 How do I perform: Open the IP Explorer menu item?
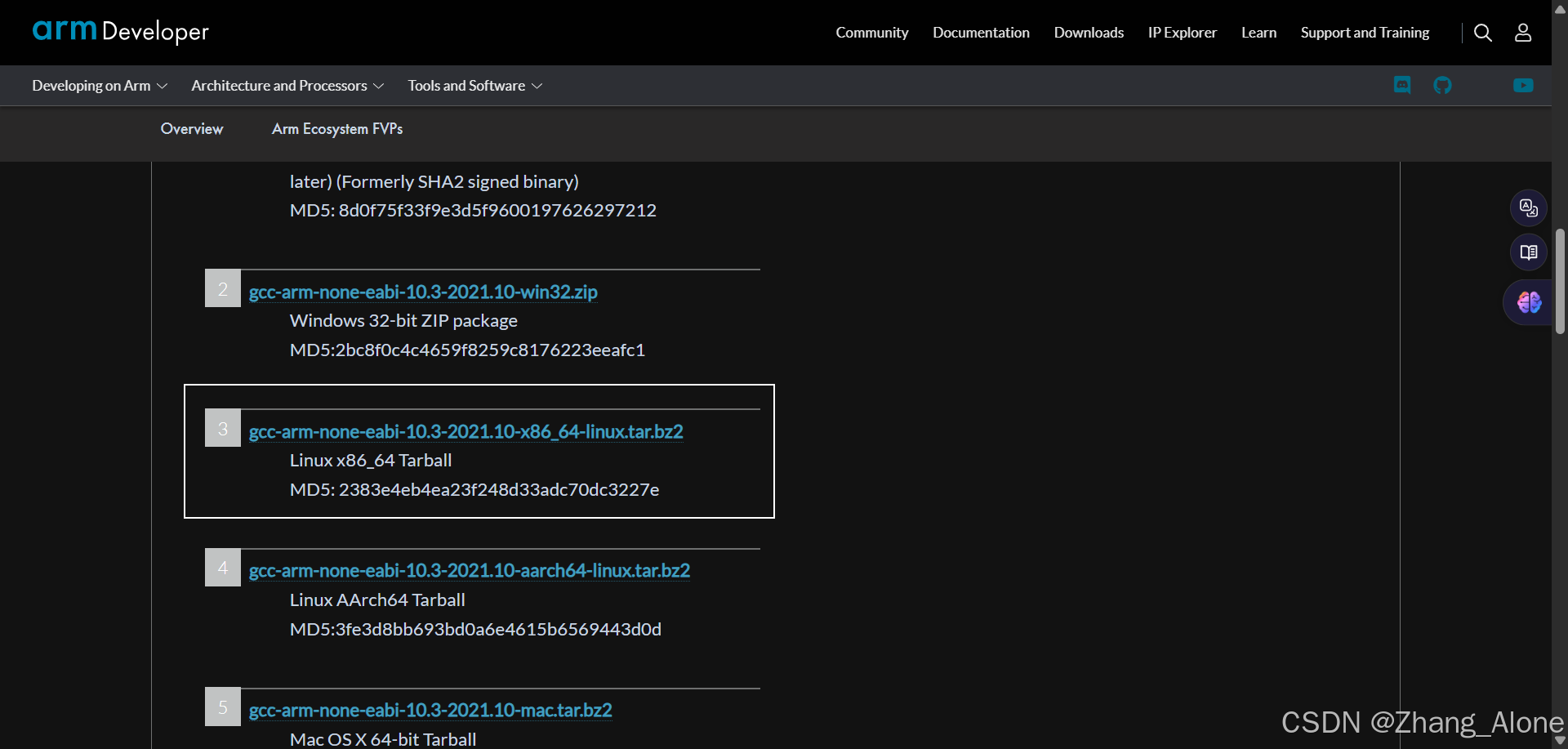click(1182, 33)
